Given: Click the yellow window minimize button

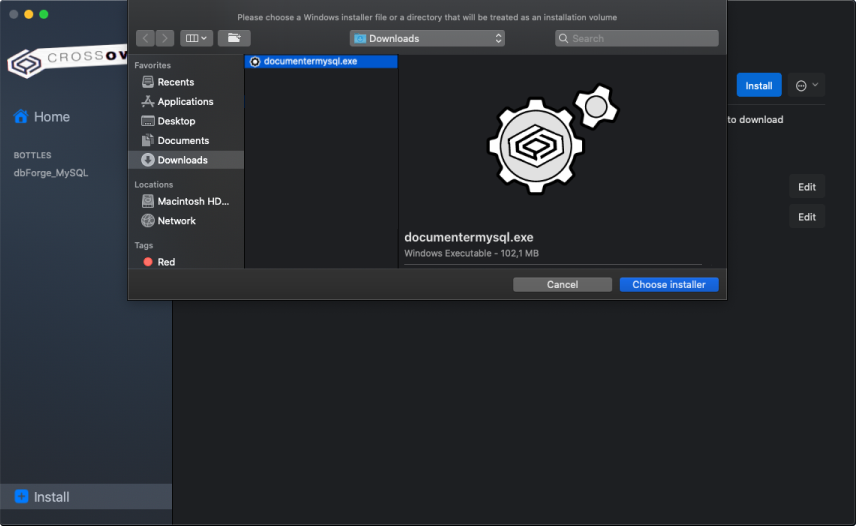Looking at the screenshot, I should [x=28, y=14].
